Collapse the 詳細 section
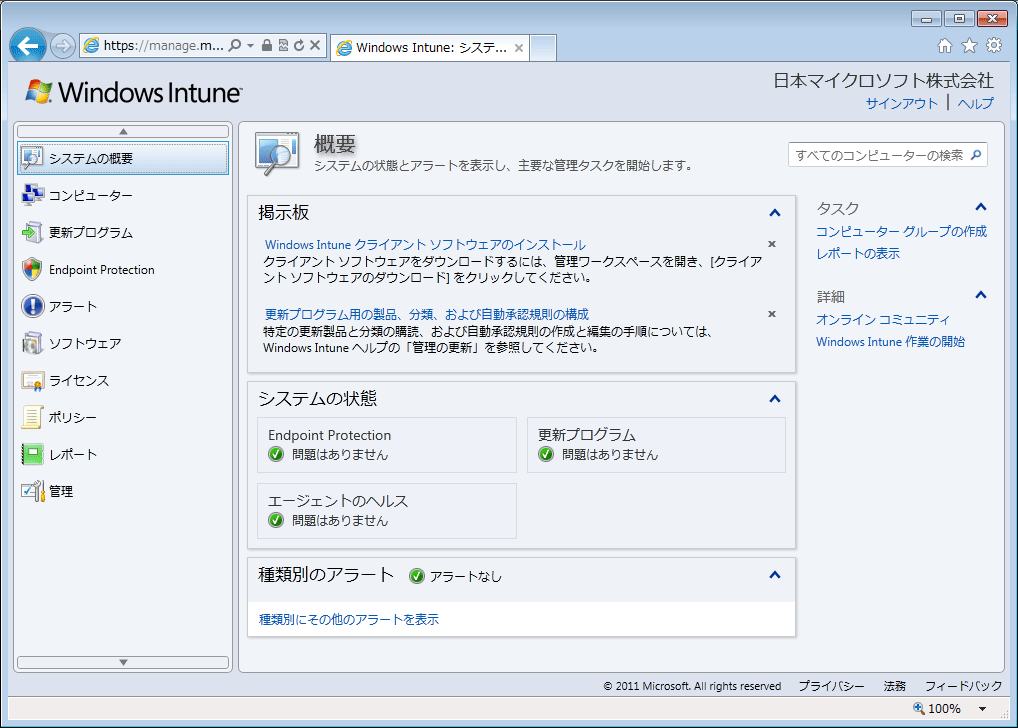The height and width of the screenshot is (728, 1018). click(981, 295)
